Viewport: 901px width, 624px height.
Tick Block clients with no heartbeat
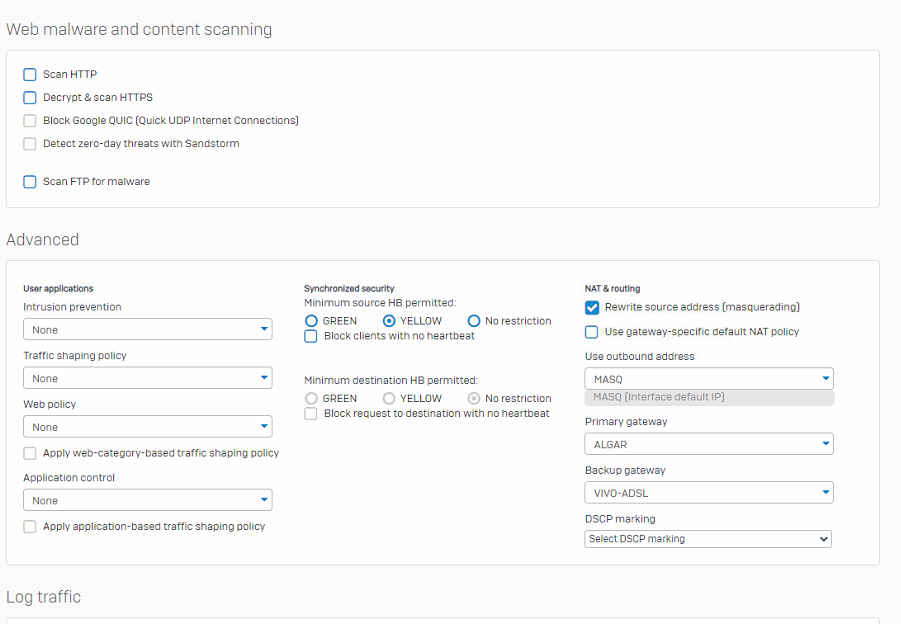coord(310,336)
